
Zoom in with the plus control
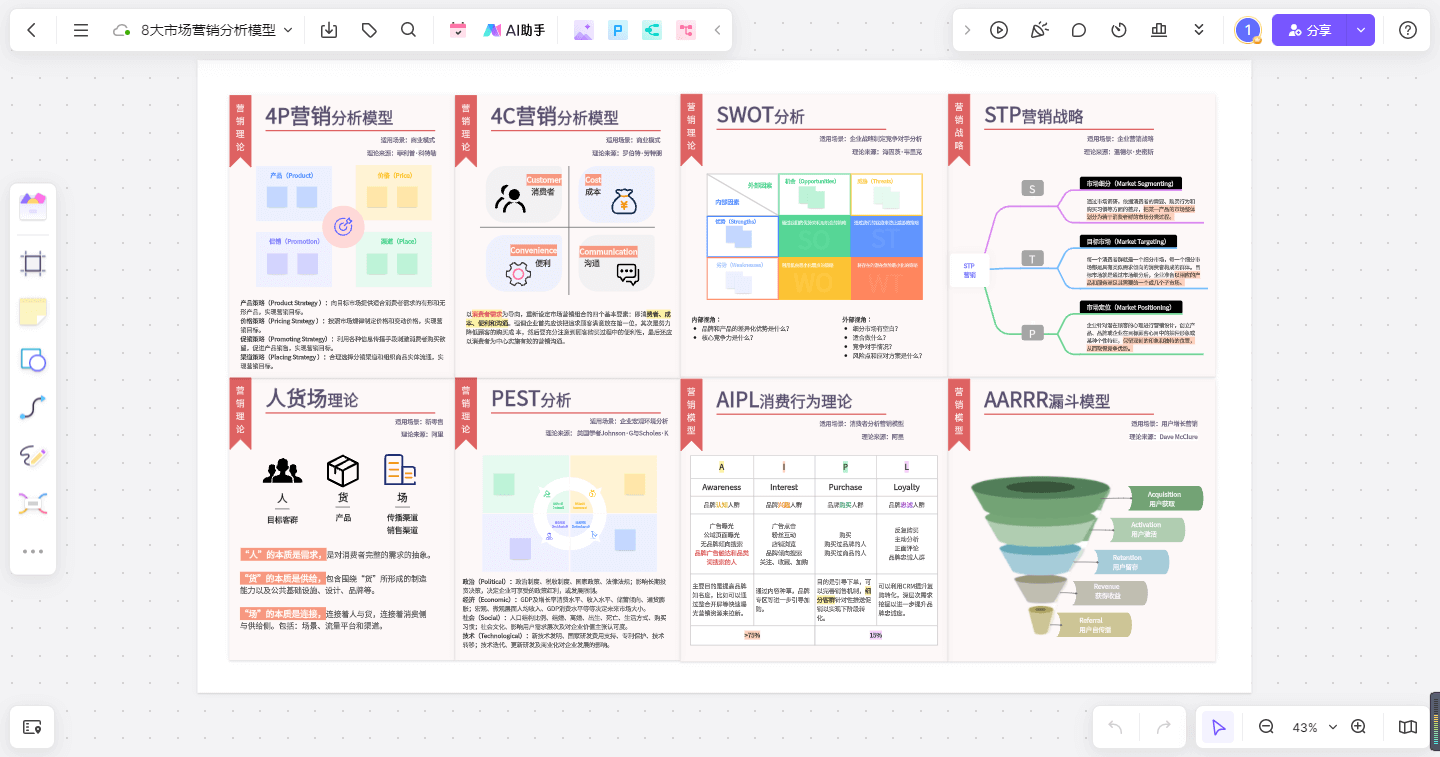coord(1358,727)
